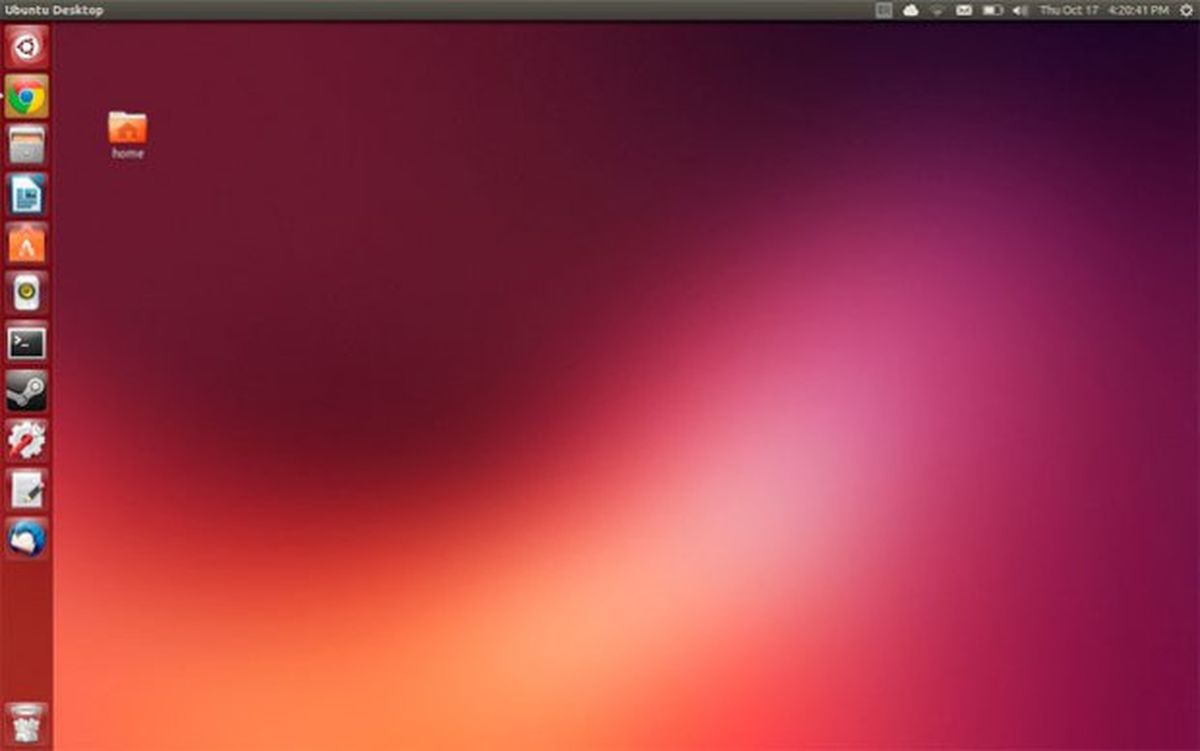The image size is (1200, 751).
Task: Open the Ubuntu Software Center
Action: click(x=25, y=243)
